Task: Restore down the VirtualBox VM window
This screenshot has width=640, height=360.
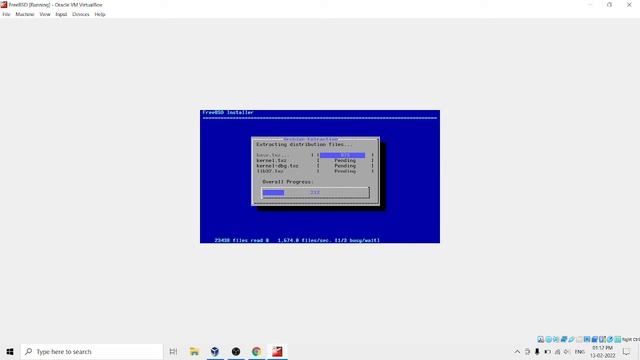Action: coord(609,4)
